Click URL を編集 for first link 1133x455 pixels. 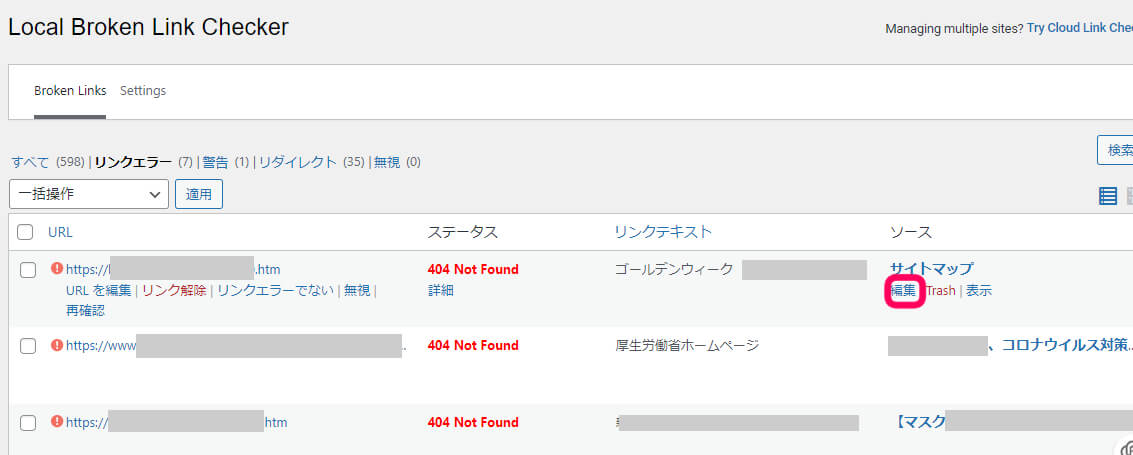point(98,290)
